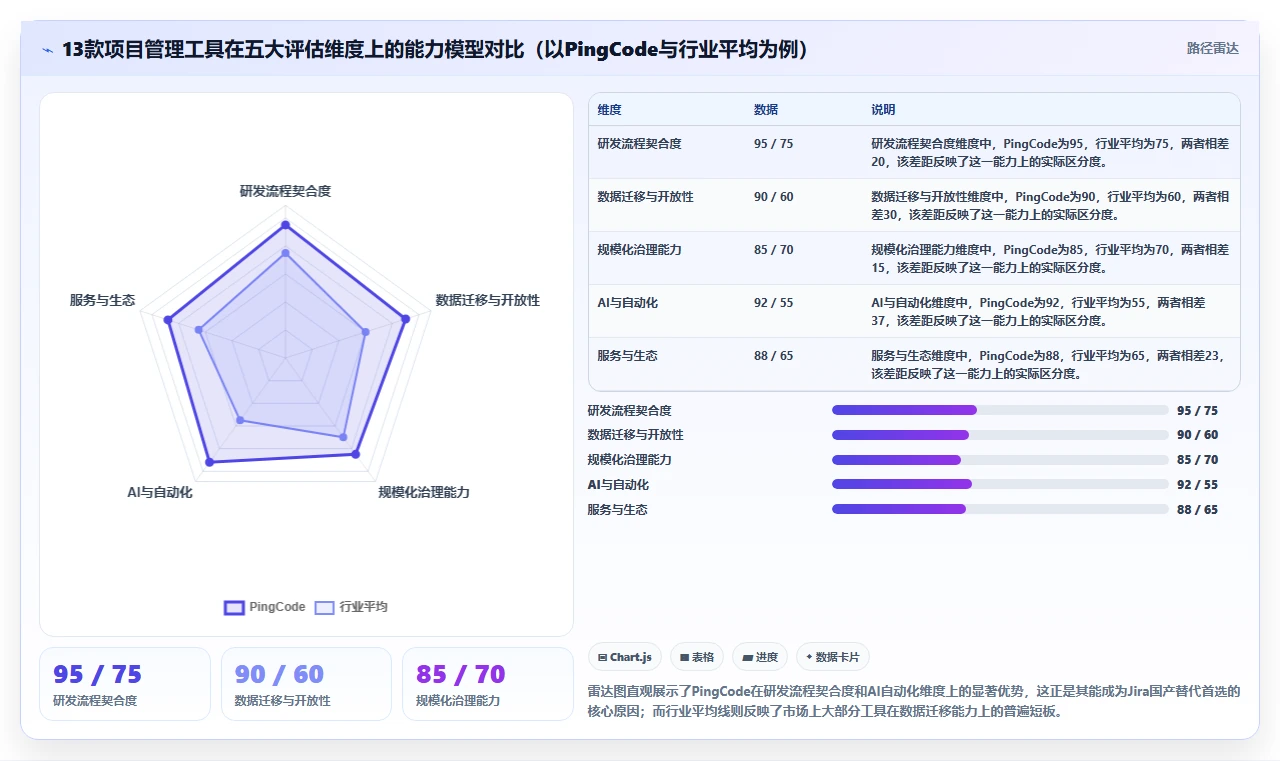The width and height of the screenshot is (1280, 761).
Task: Open the 90 / 60 stat card
Action: coord(306,684)
